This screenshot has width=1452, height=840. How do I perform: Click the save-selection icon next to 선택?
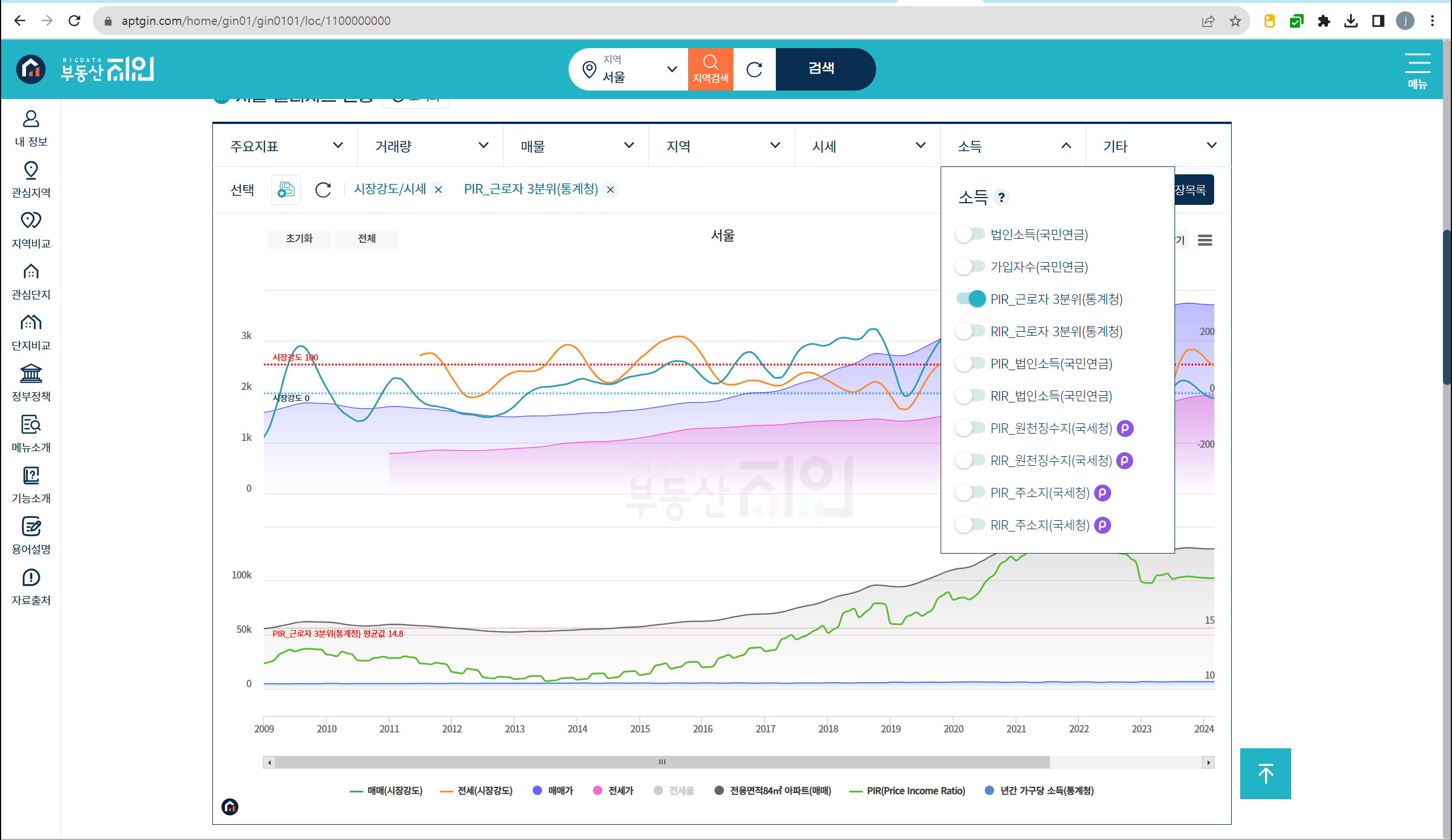[x=286, y=190]
